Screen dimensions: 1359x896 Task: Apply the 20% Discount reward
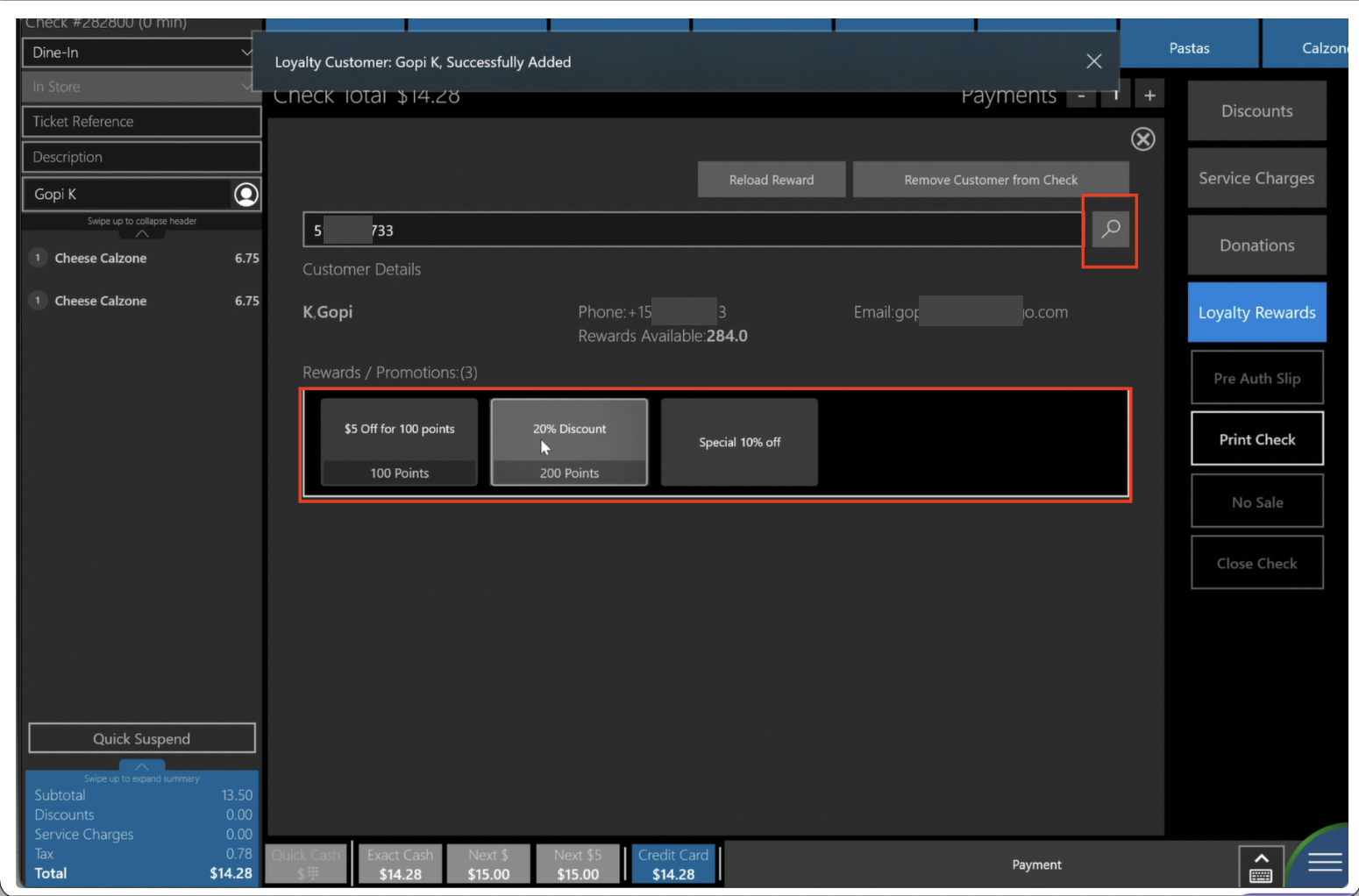tap(569, 442)
